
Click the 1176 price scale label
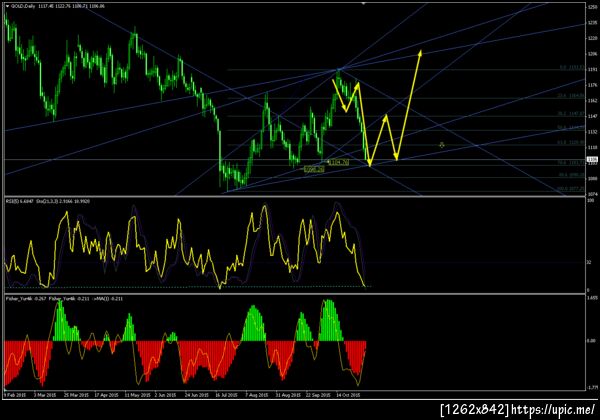(592, 85)
